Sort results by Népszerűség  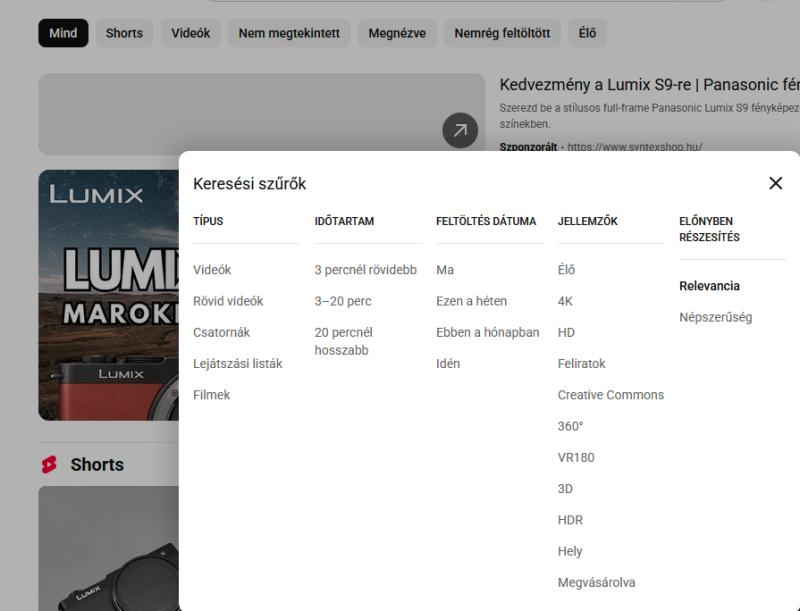tap(716, 317)
